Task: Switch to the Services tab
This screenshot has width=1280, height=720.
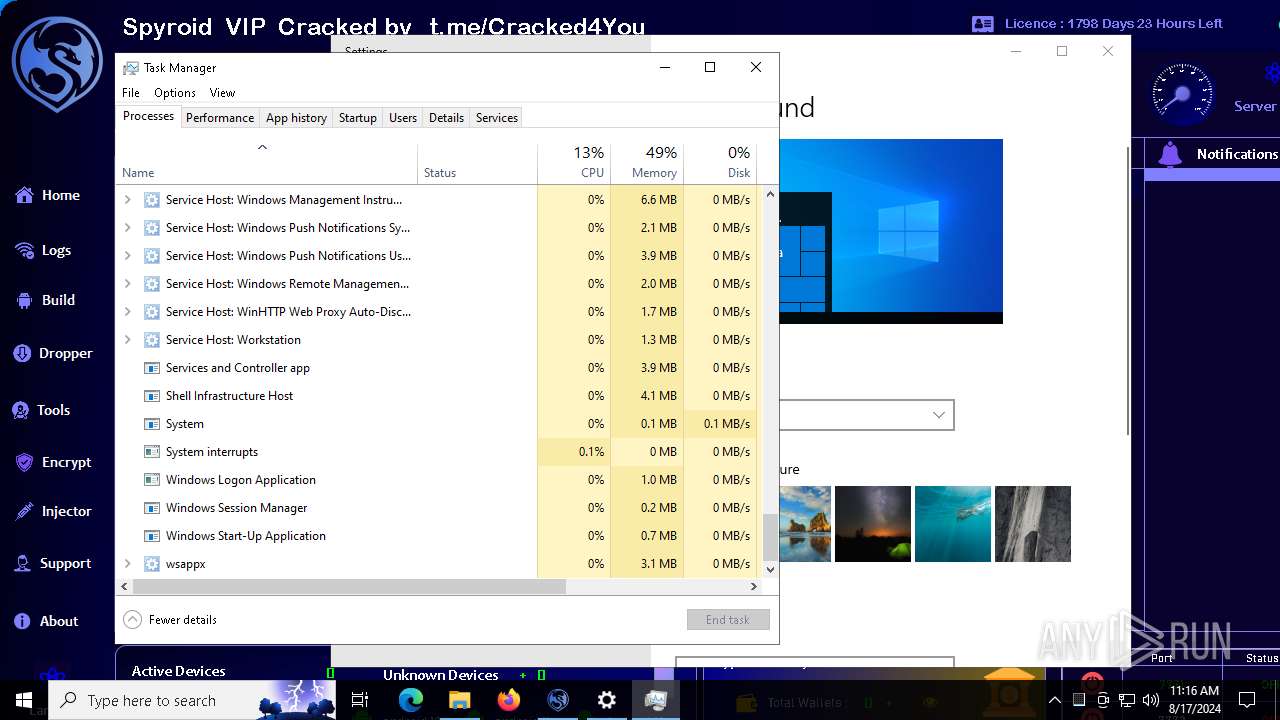Action: click(x=497, y=118)
